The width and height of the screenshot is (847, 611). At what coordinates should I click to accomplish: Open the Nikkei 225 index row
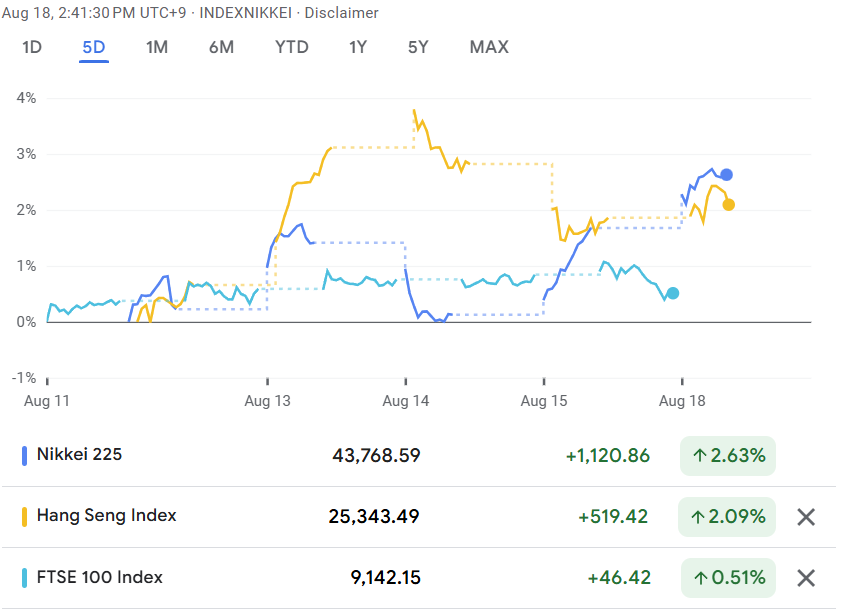419,455
